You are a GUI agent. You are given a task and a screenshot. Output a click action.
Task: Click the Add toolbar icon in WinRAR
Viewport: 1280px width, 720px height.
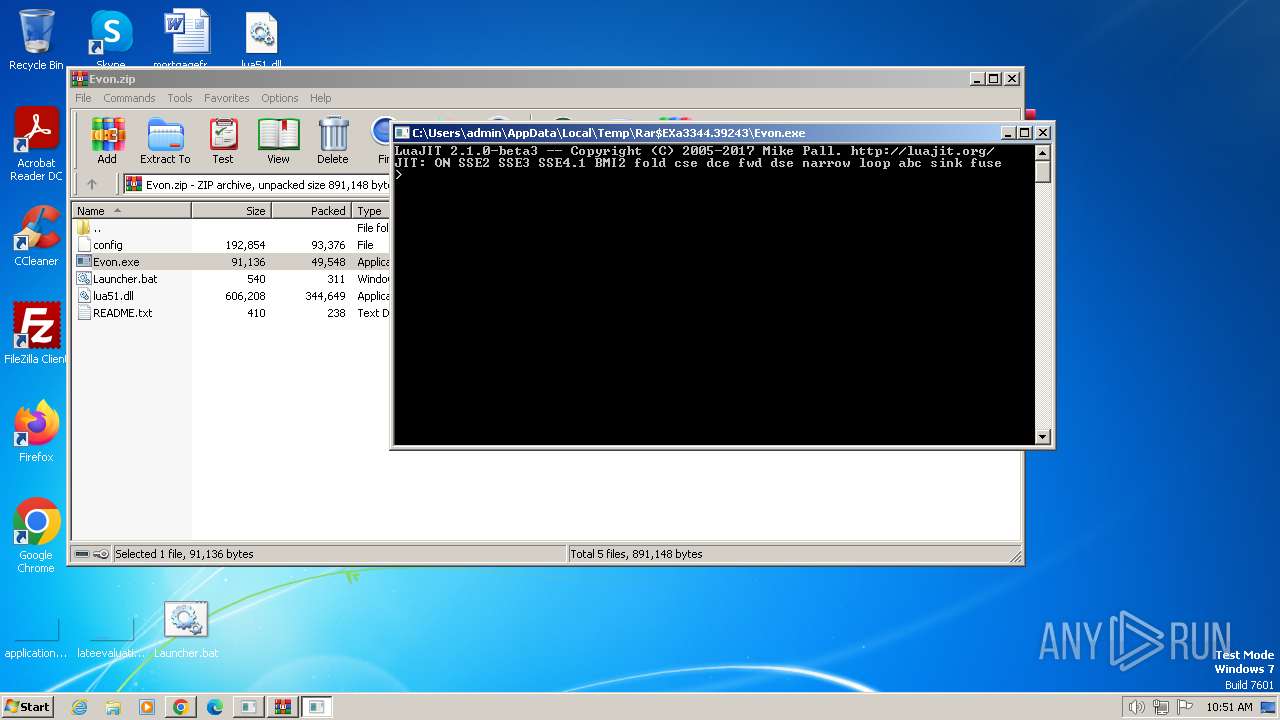(x=107, y=141)
